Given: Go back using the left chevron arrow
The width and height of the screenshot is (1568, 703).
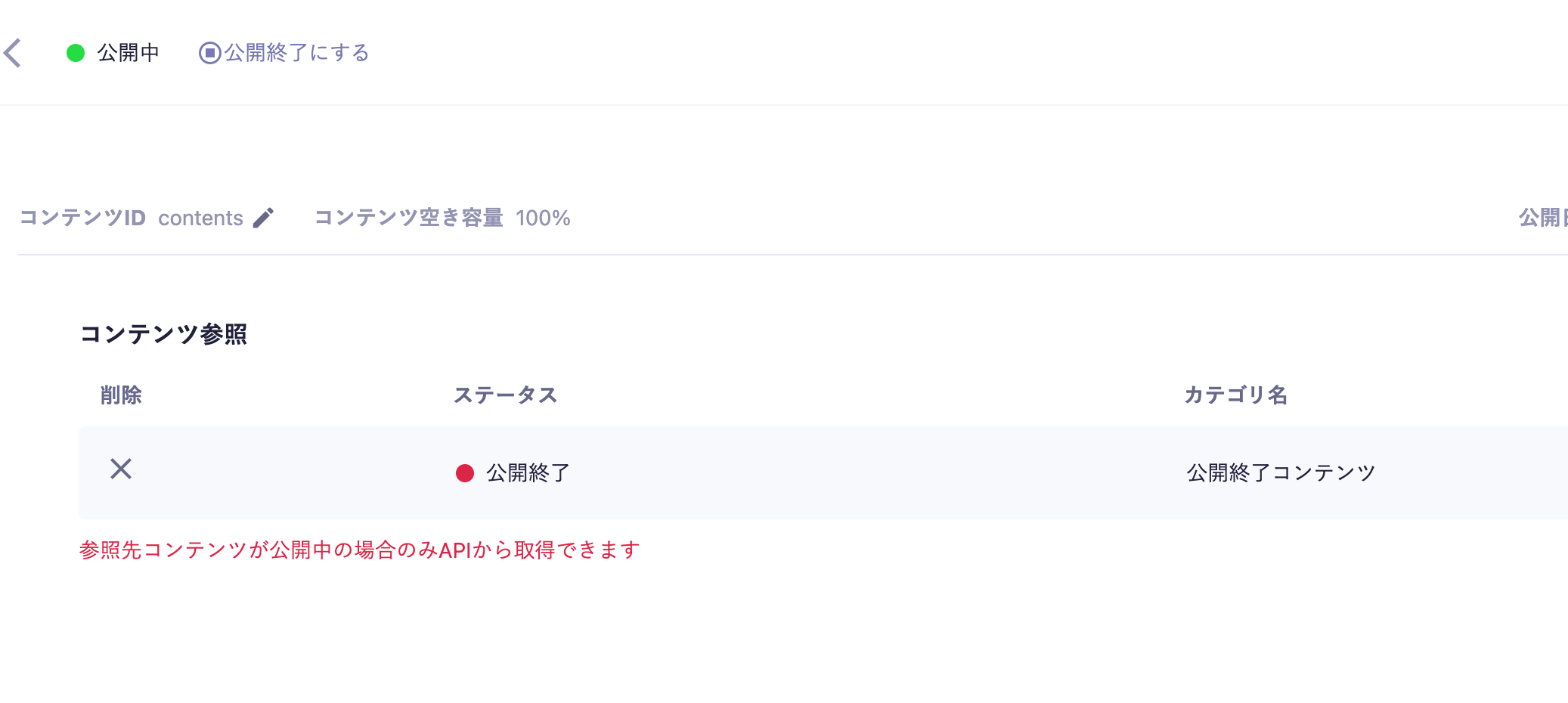Looking at the screenshot, I should 13,53.
